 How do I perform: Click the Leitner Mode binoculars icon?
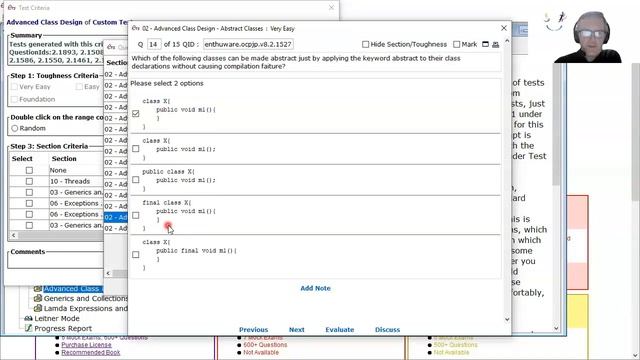[x=28, y=318]
